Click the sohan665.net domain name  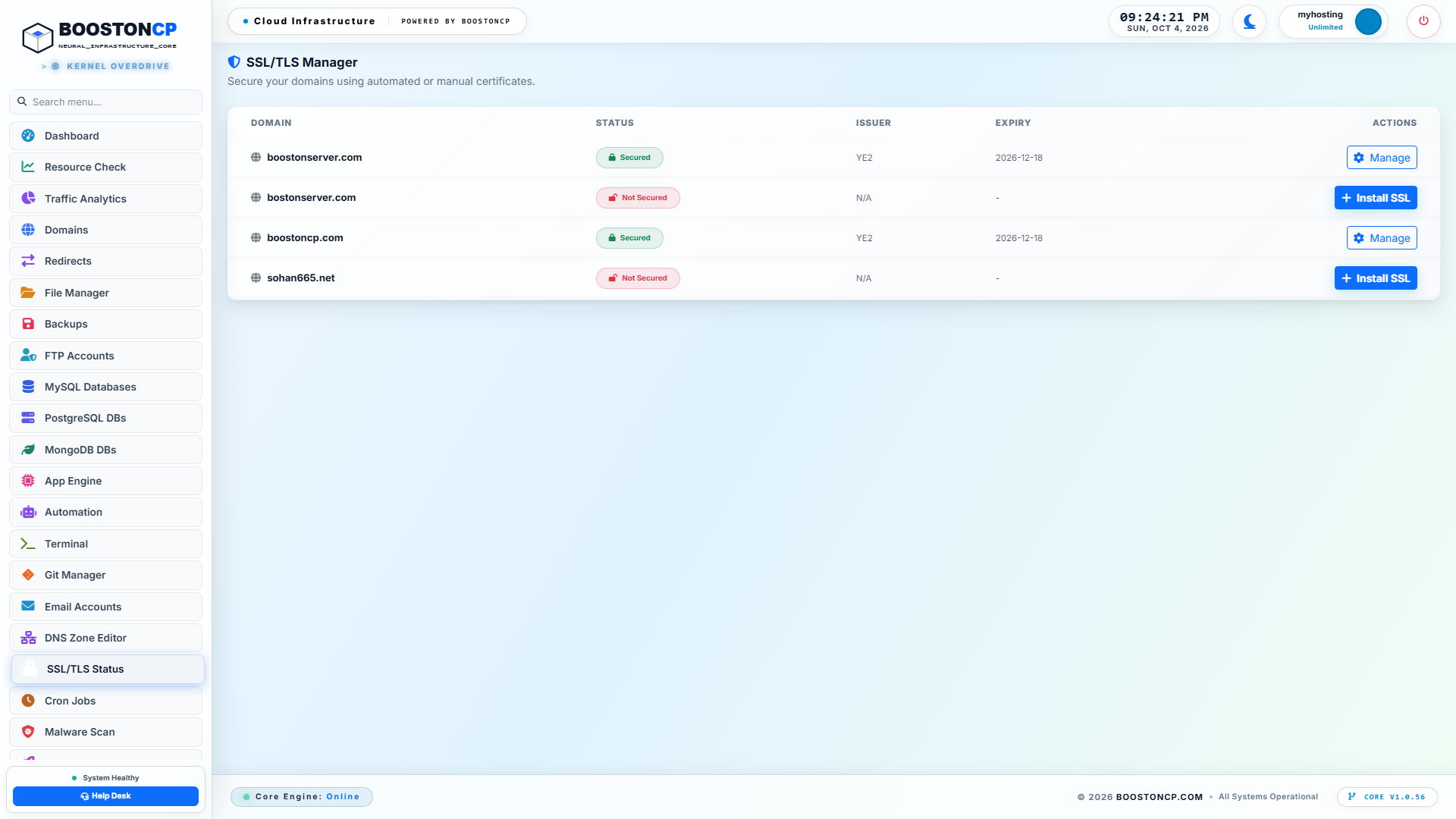pyautogui.click(x=300, y=278)
